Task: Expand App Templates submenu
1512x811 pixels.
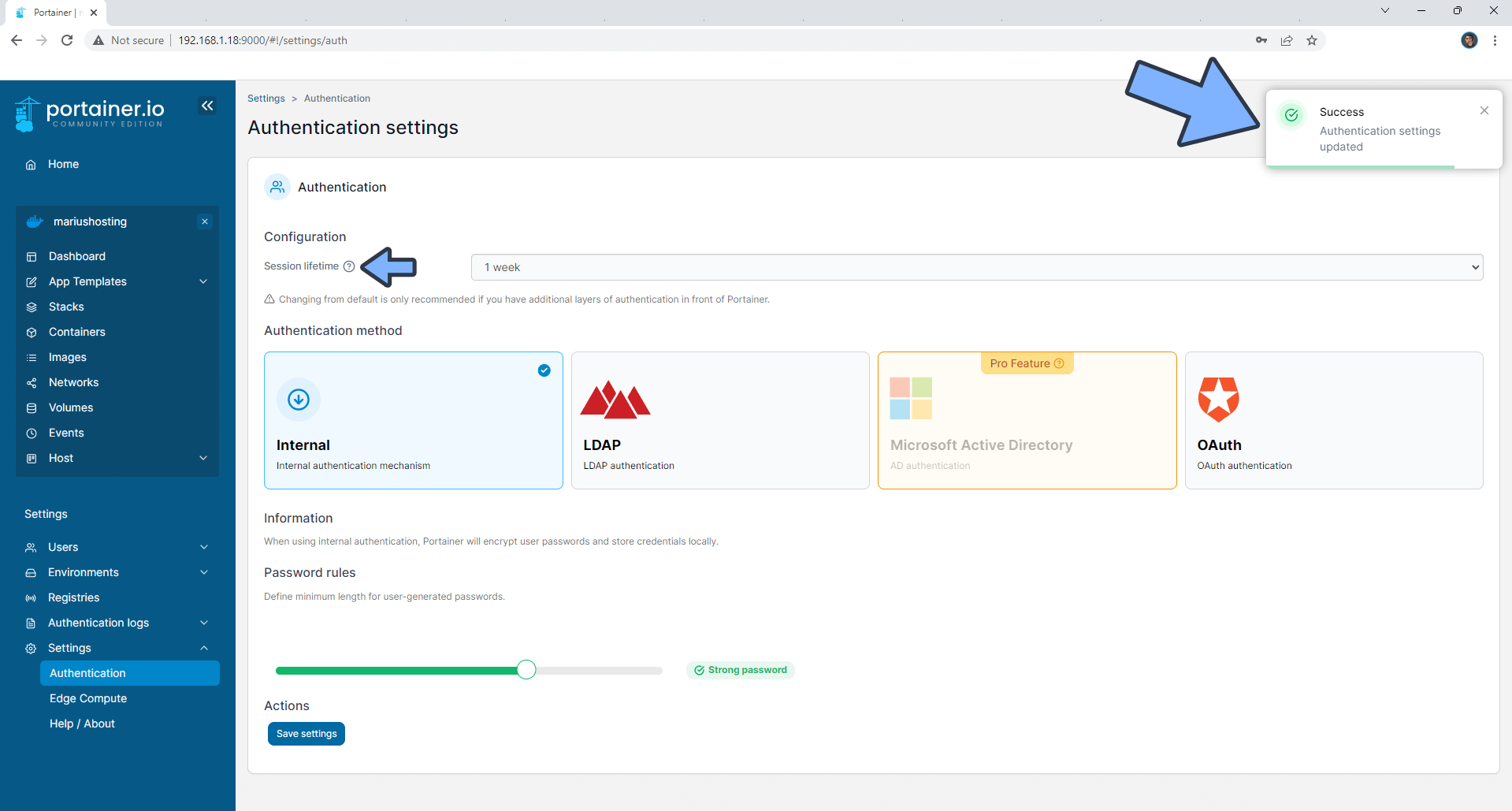Action: (x=203, y=281)
